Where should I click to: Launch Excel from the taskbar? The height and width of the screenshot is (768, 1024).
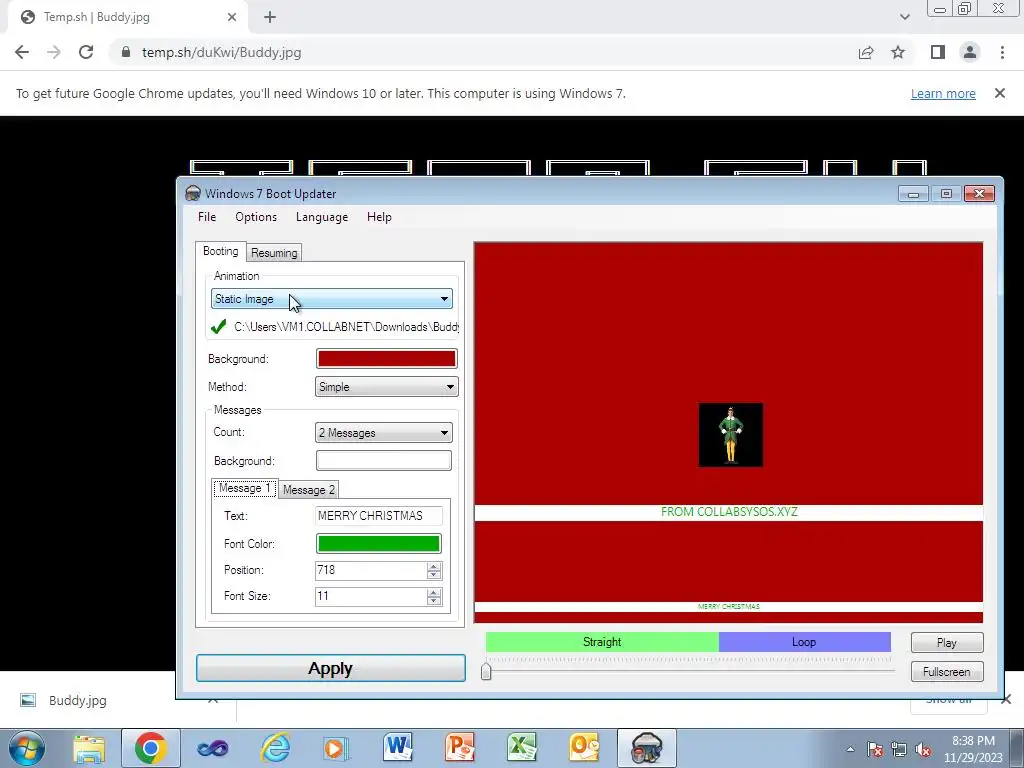point(522,748)
